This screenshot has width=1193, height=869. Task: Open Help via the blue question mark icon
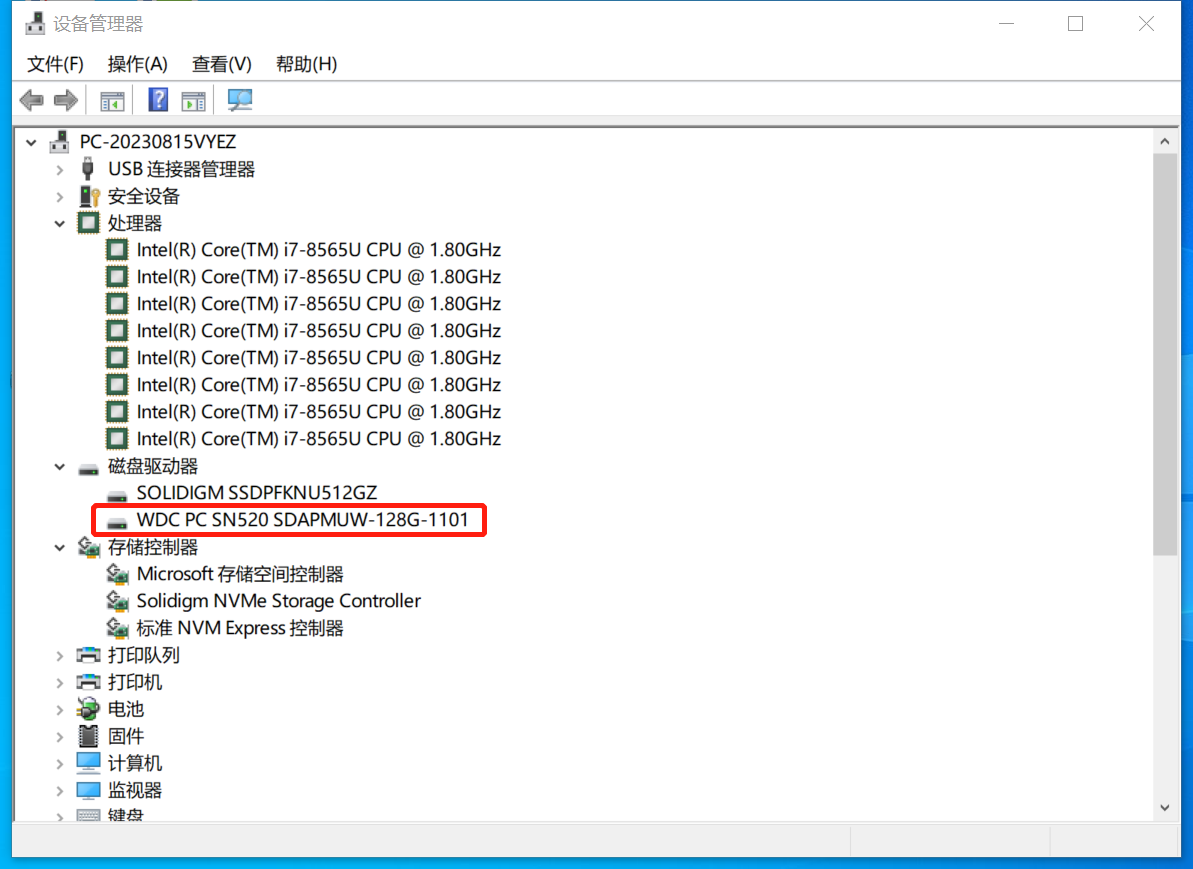click(x=158, y=100)
